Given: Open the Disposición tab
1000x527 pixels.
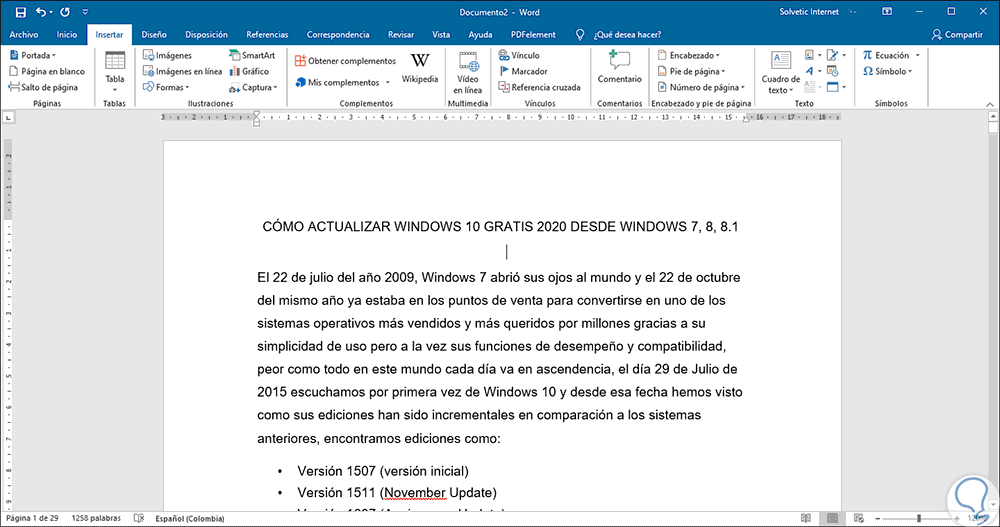Looking at the screenshot, I should point(206,34).
